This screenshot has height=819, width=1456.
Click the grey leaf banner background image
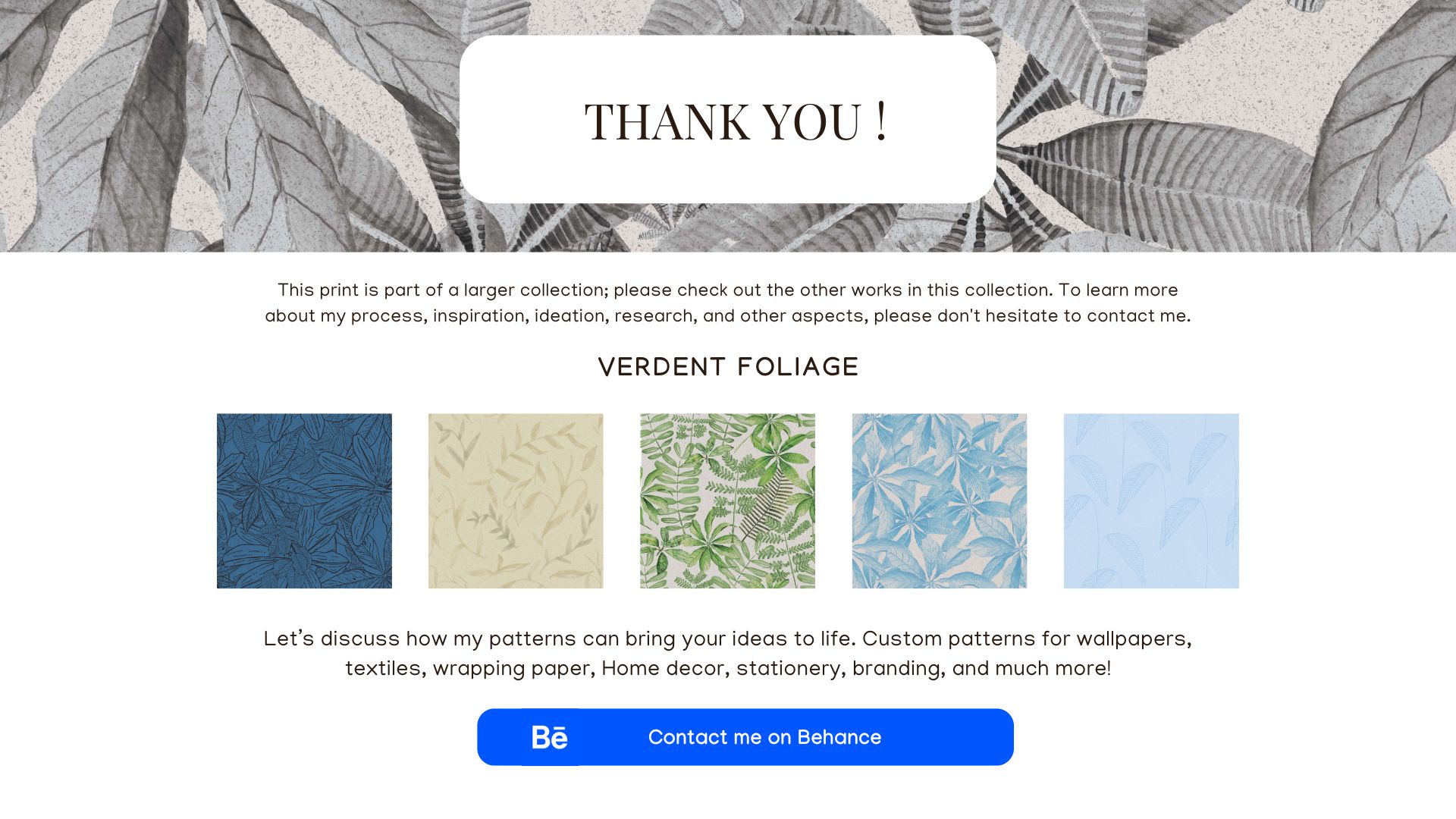pyautogui.click(x=227, y=129)
